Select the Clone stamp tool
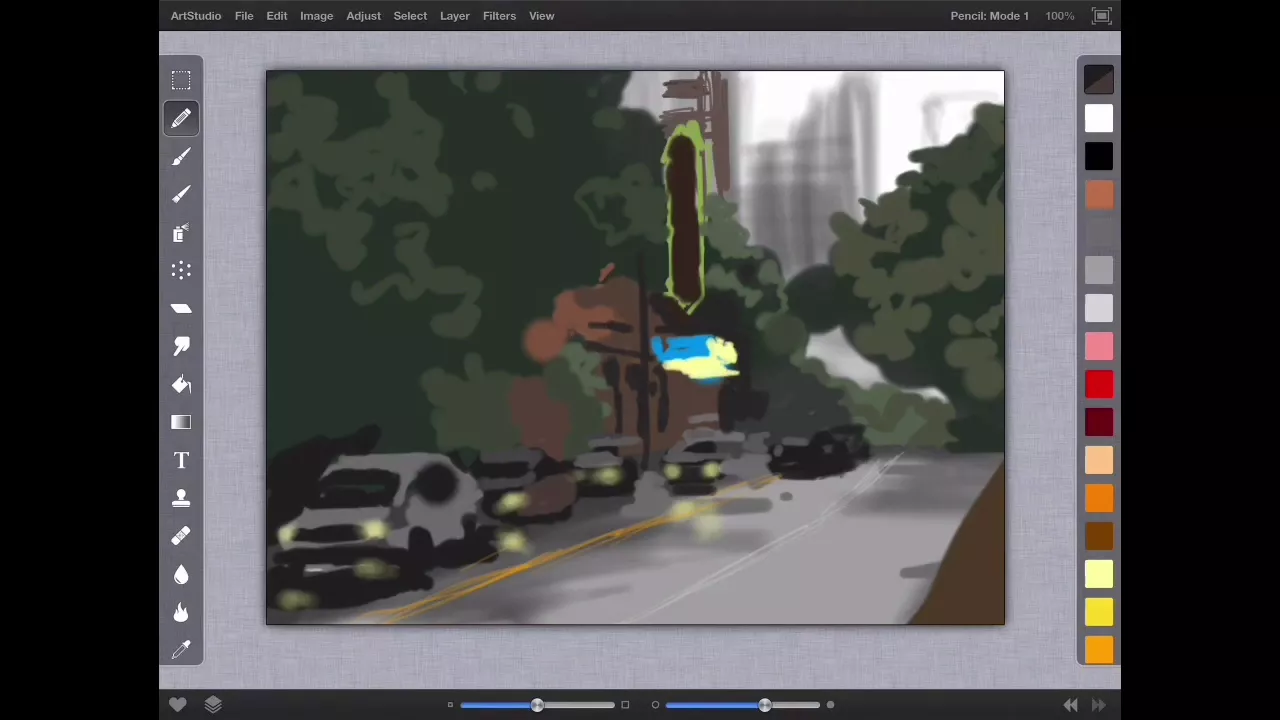 181,498
